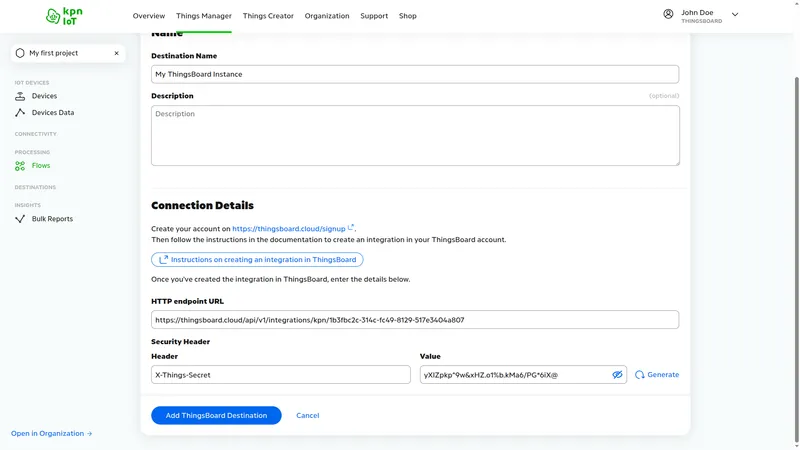Click the external link icon after signup URL
The image size is (800, 450).
[x=351, y=228]
